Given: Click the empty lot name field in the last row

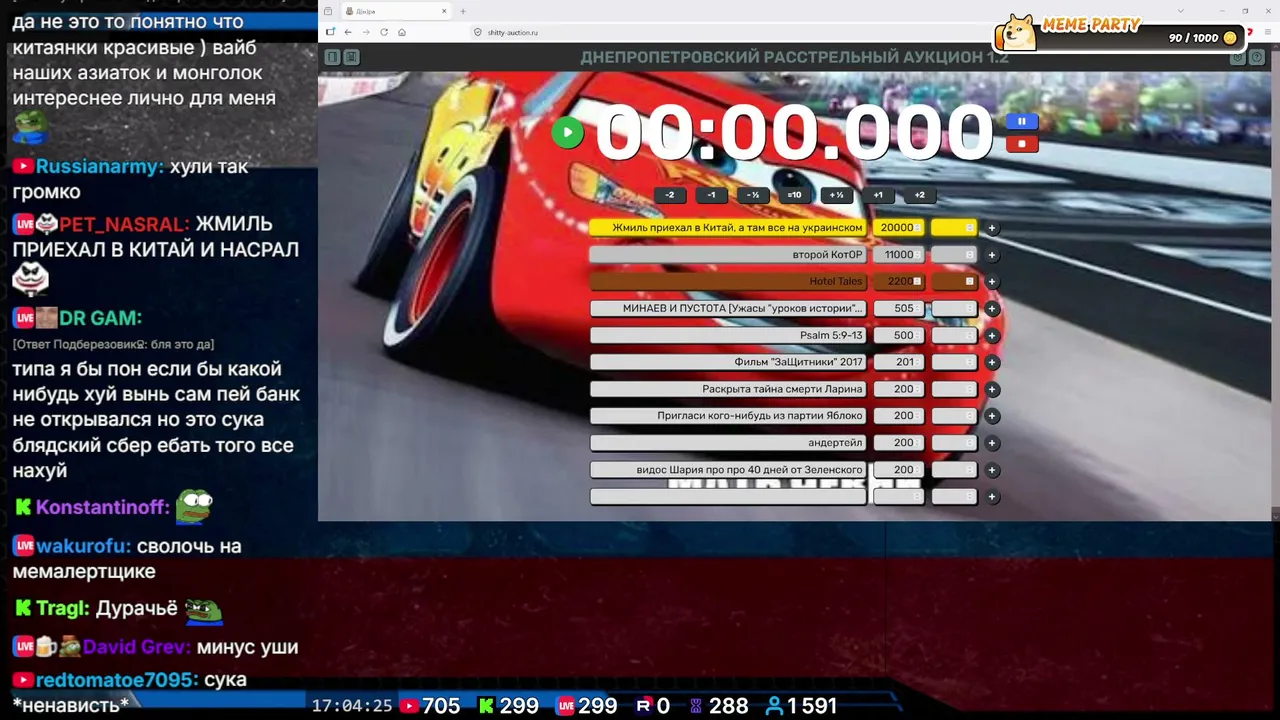Looking at the screenshot, I should 728,497.
